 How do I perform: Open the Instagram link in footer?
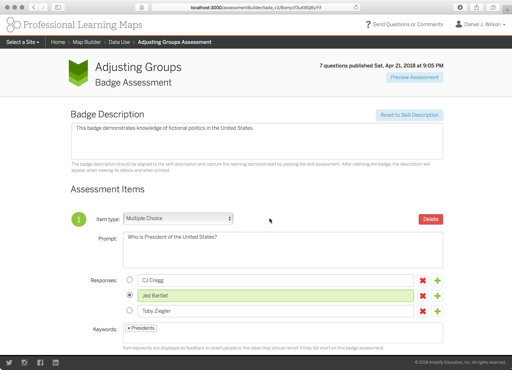(x=24, y=363)
